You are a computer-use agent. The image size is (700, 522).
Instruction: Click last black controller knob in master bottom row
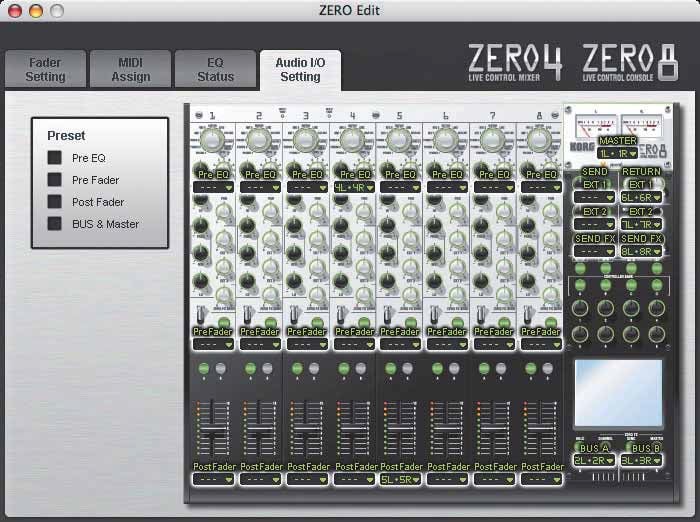coord(657,334)
